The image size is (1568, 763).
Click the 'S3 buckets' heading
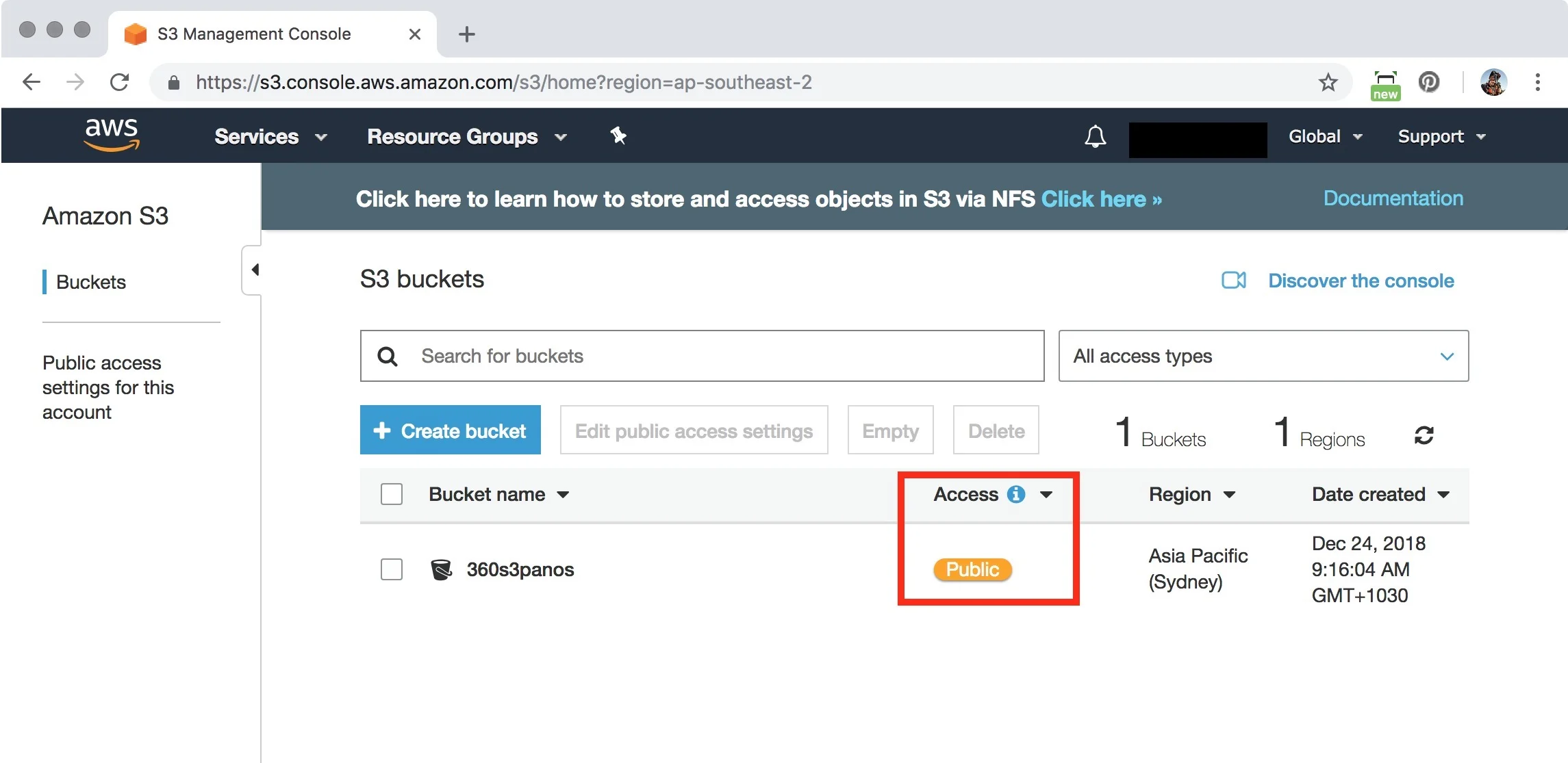[422, 279]
